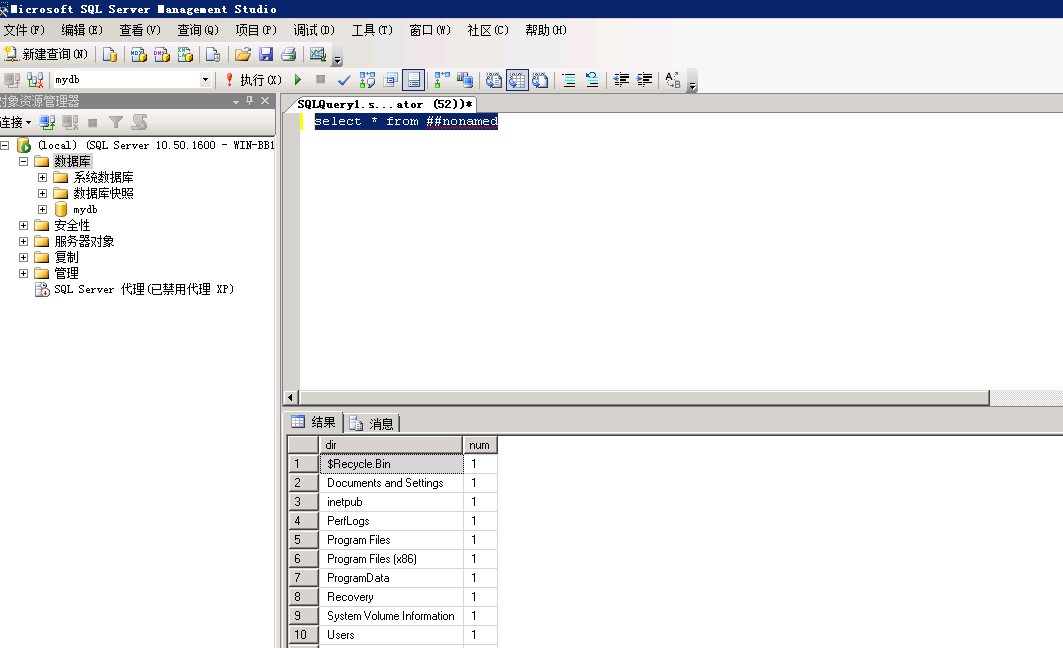Specify Values for Template Parameters
Screen dimensions: 1063x648
click(673, 80)
